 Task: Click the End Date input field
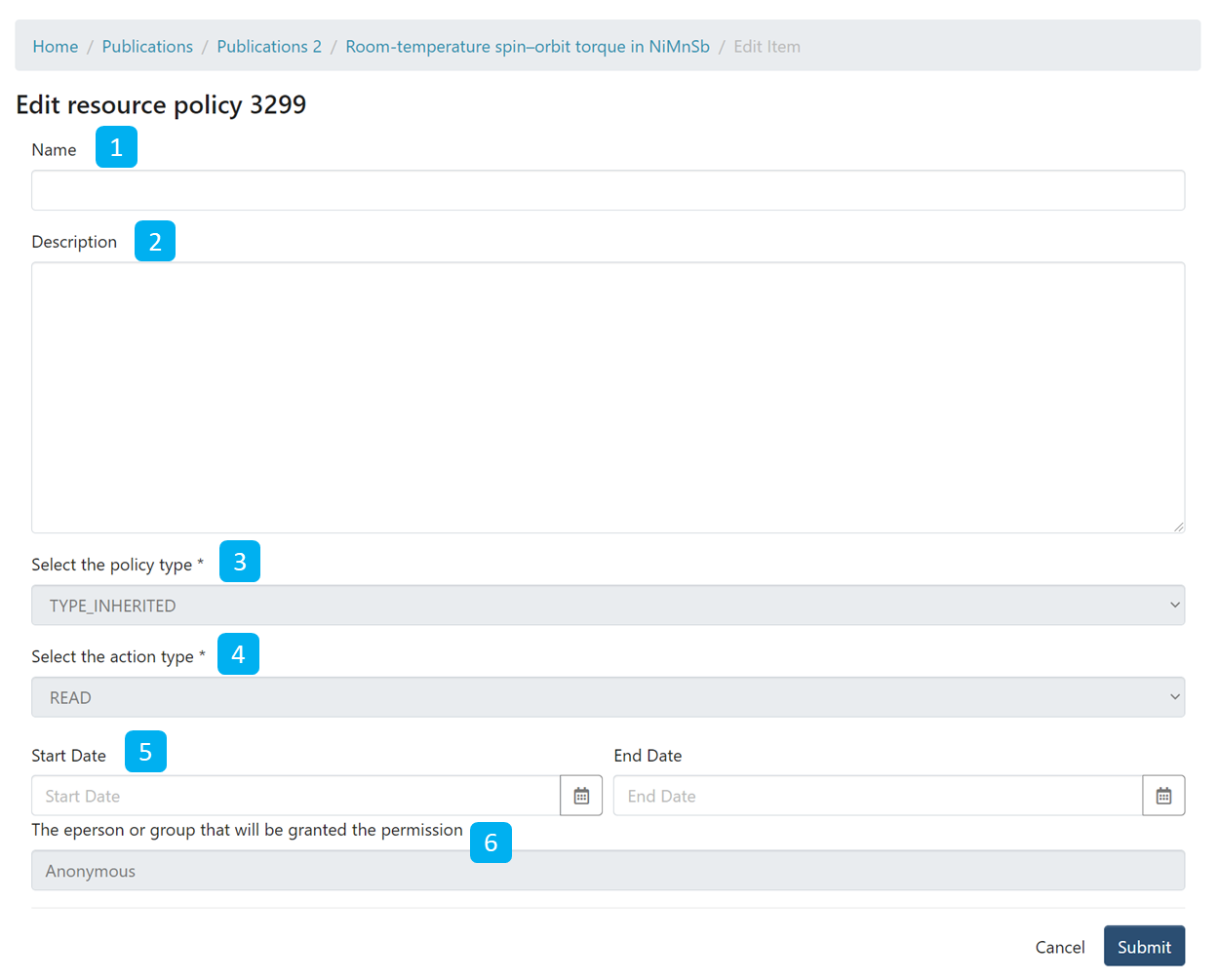pyautogui.click(x=878, y=796)
